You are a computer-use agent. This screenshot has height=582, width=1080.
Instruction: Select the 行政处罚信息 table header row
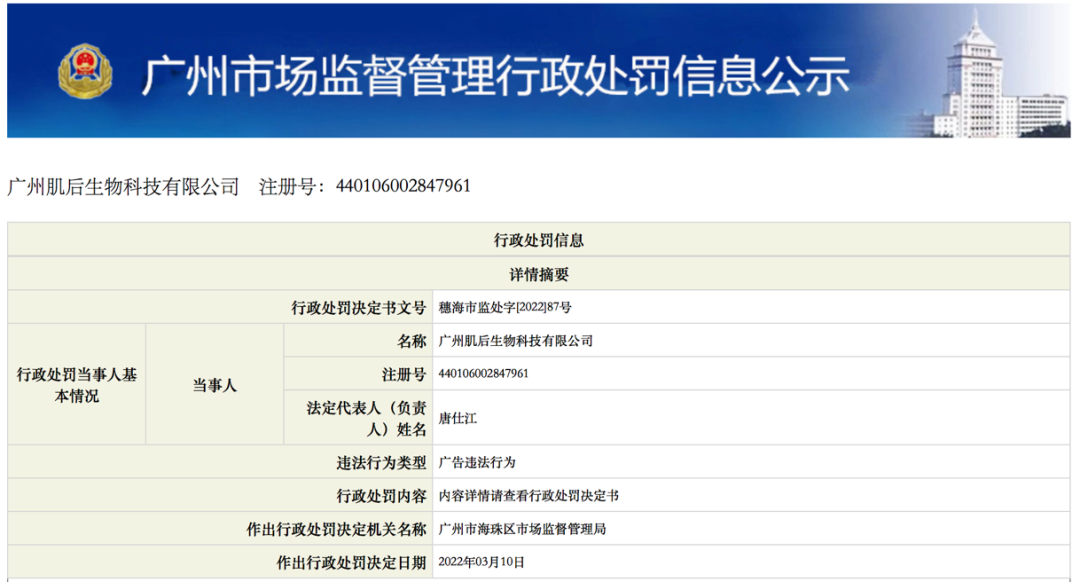pyautogui.click(x=538, y=240)
